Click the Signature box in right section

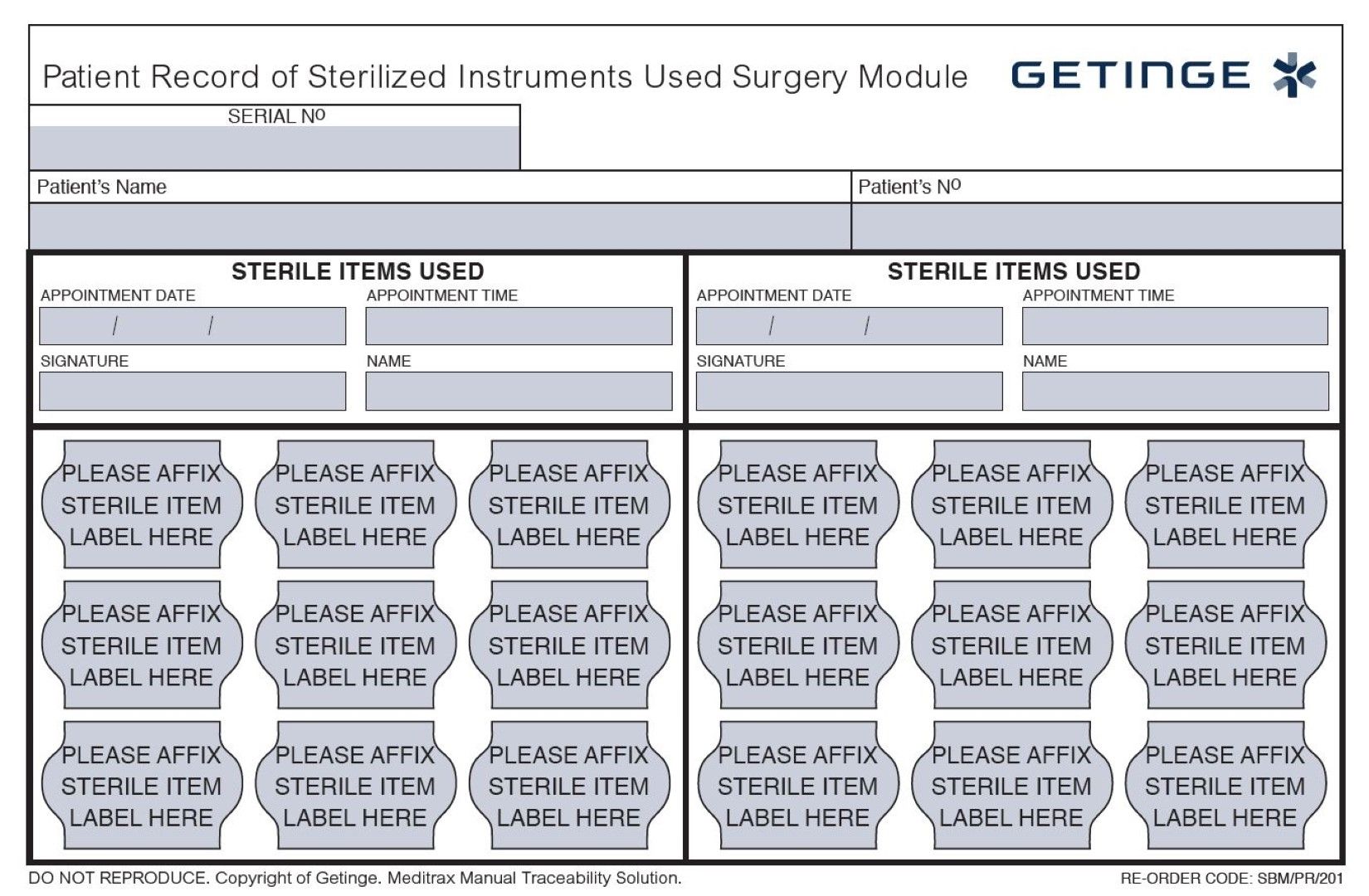tap(849, 391)
